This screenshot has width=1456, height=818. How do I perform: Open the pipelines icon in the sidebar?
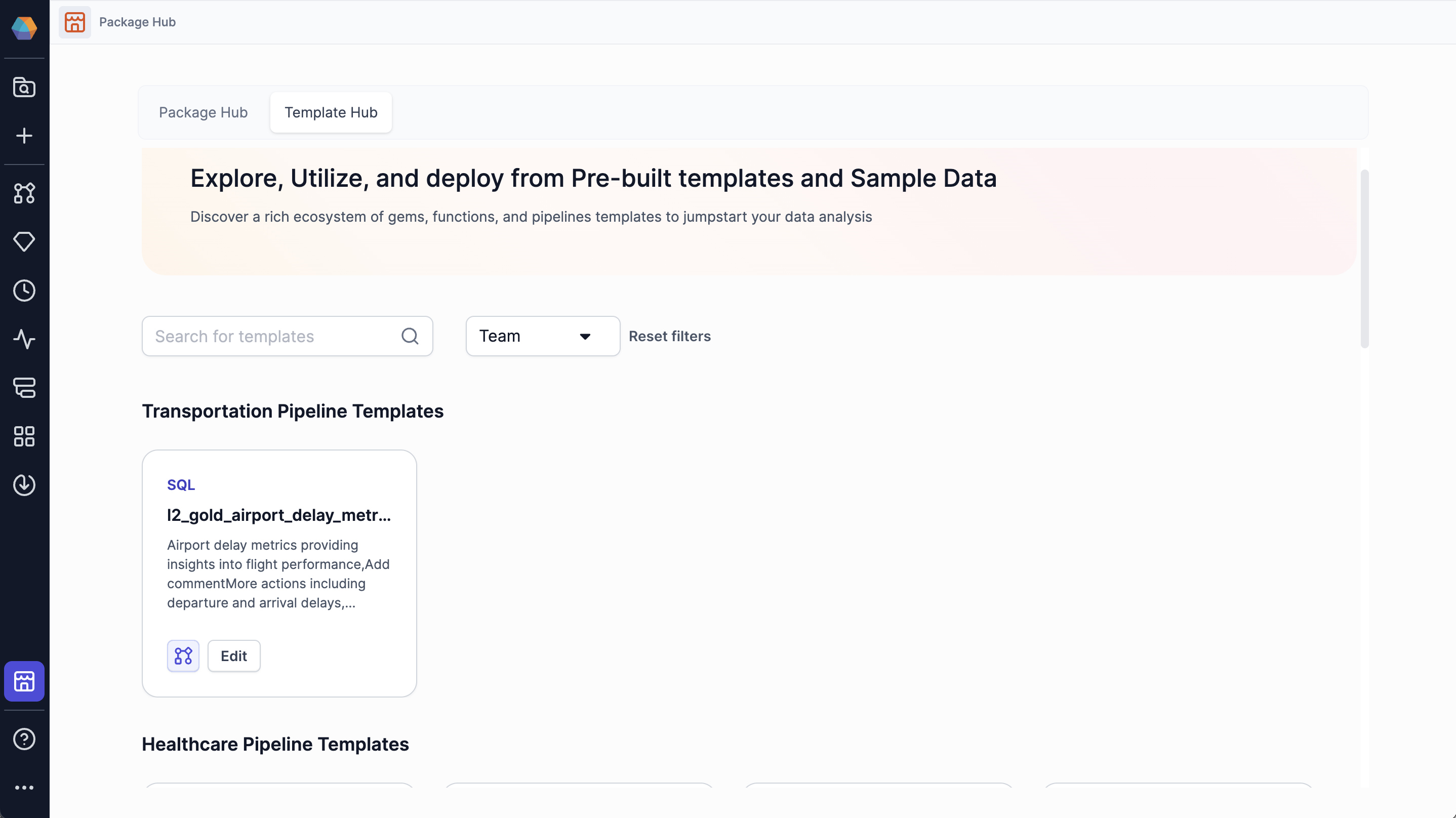tap(24, 193)
